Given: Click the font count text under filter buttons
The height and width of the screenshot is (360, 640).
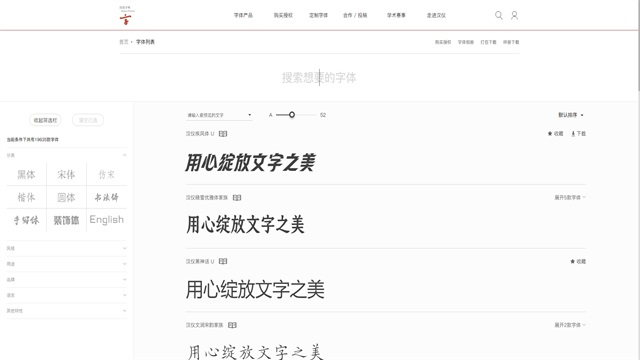Looking at the screenshot, I should (33, 140).
